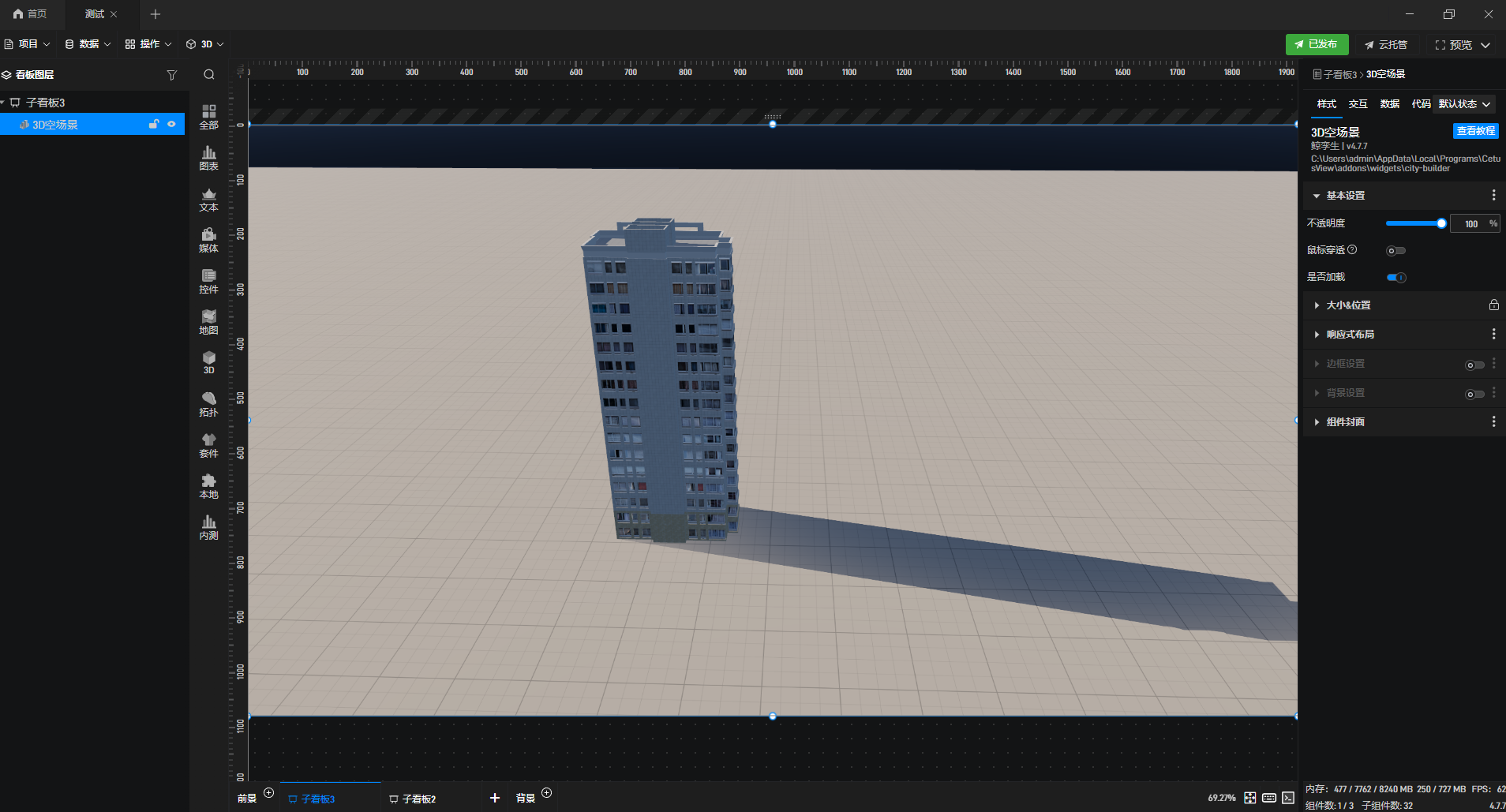1506x812 pixels.
Task: Select the 3D空场景 layer row
Action: [x=92, y=124]
